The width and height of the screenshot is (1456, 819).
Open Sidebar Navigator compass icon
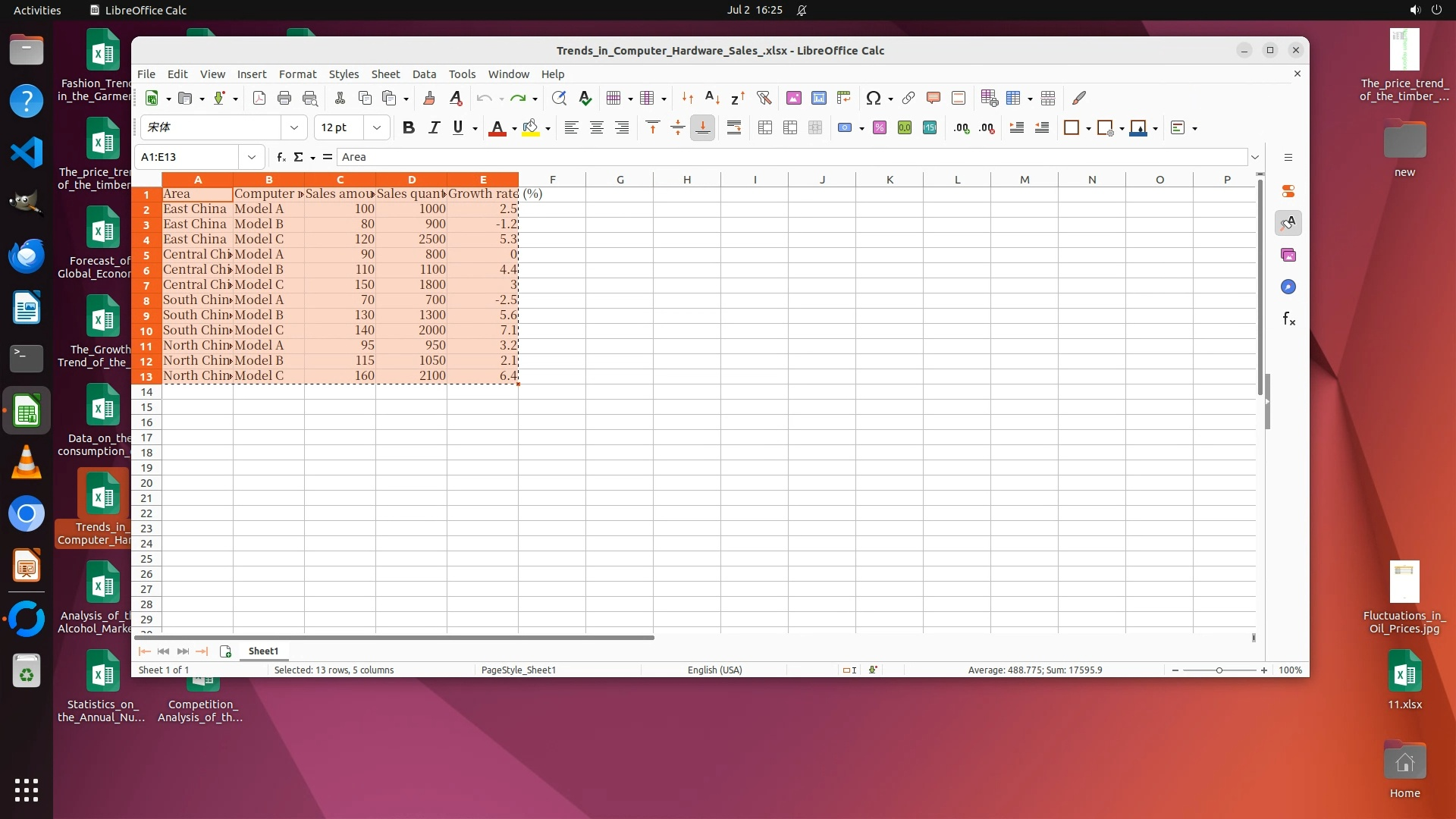click(x=1288, y=287)
